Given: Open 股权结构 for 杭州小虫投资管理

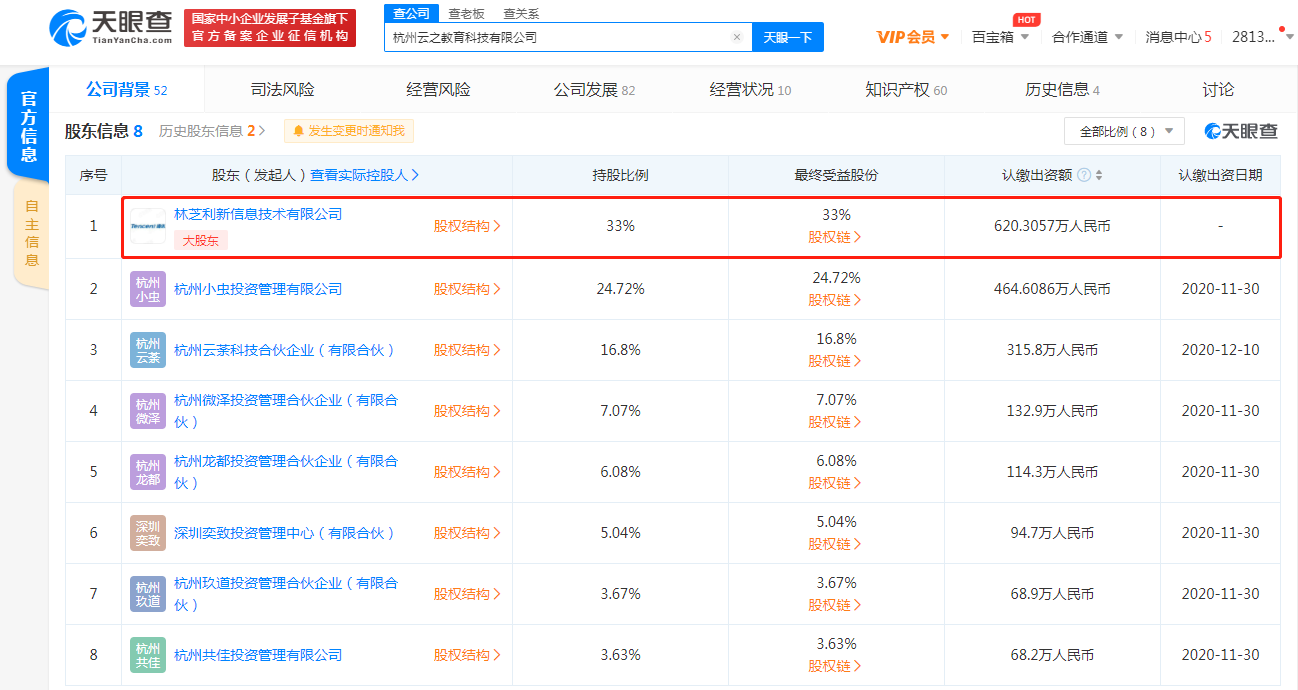Looking at the screenshot, I should coord(467,289).
